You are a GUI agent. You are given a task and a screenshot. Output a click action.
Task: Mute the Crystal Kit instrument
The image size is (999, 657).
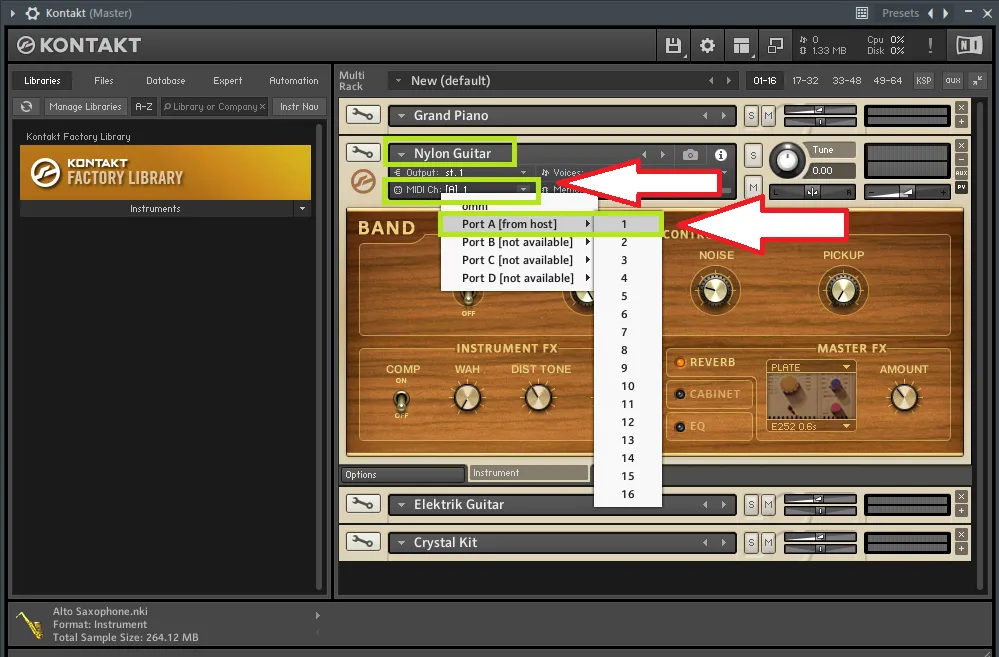(x=768, y=542)
